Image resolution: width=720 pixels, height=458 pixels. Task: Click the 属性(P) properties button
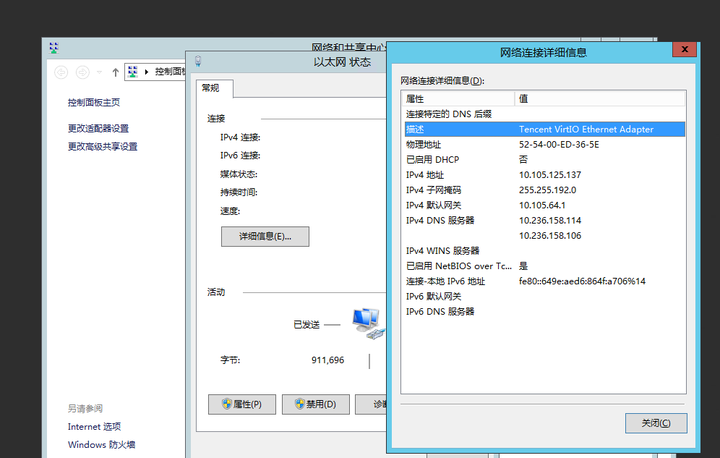(241, 404)
